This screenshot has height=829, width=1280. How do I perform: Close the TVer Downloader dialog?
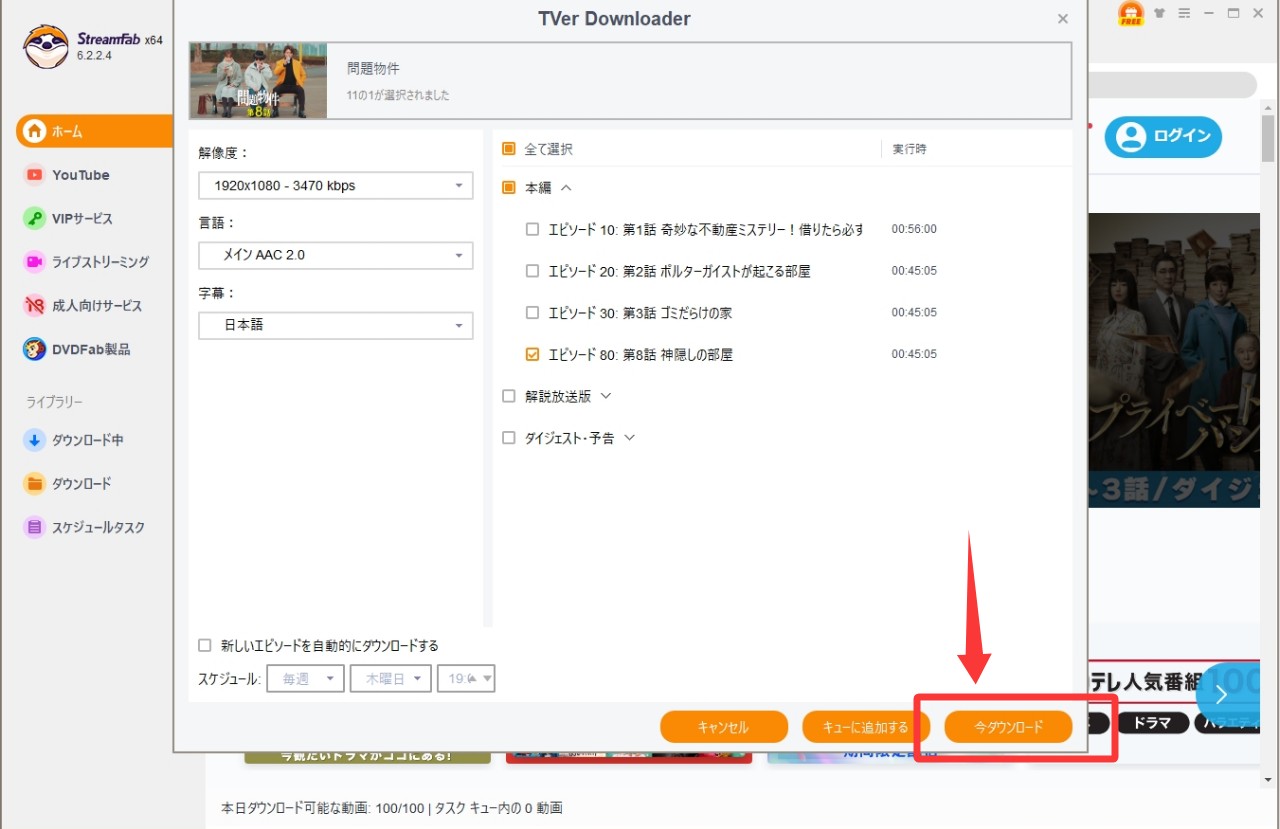pyautogui.click(x=1063, y=19)
